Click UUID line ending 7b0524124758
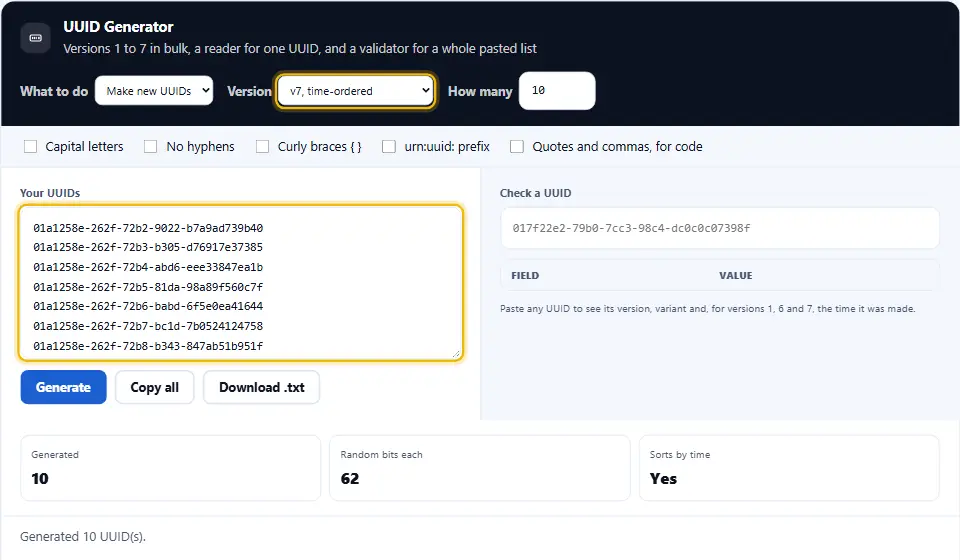The height and width of the screenshot is (560, 960). tap(148, 326)
